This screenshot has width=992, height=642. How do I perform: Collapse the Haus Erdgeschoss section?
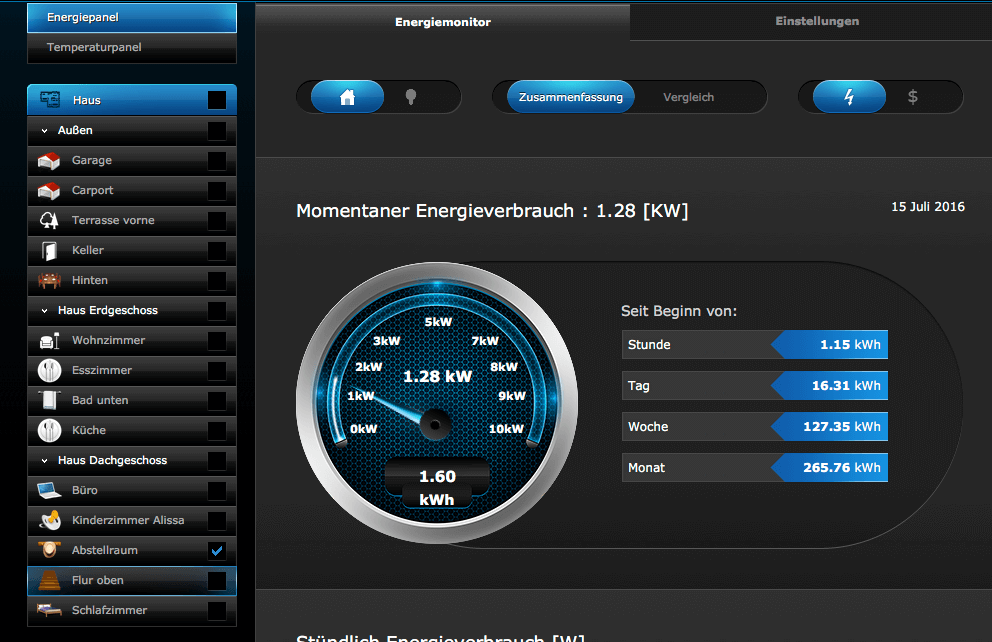point(44,310)
